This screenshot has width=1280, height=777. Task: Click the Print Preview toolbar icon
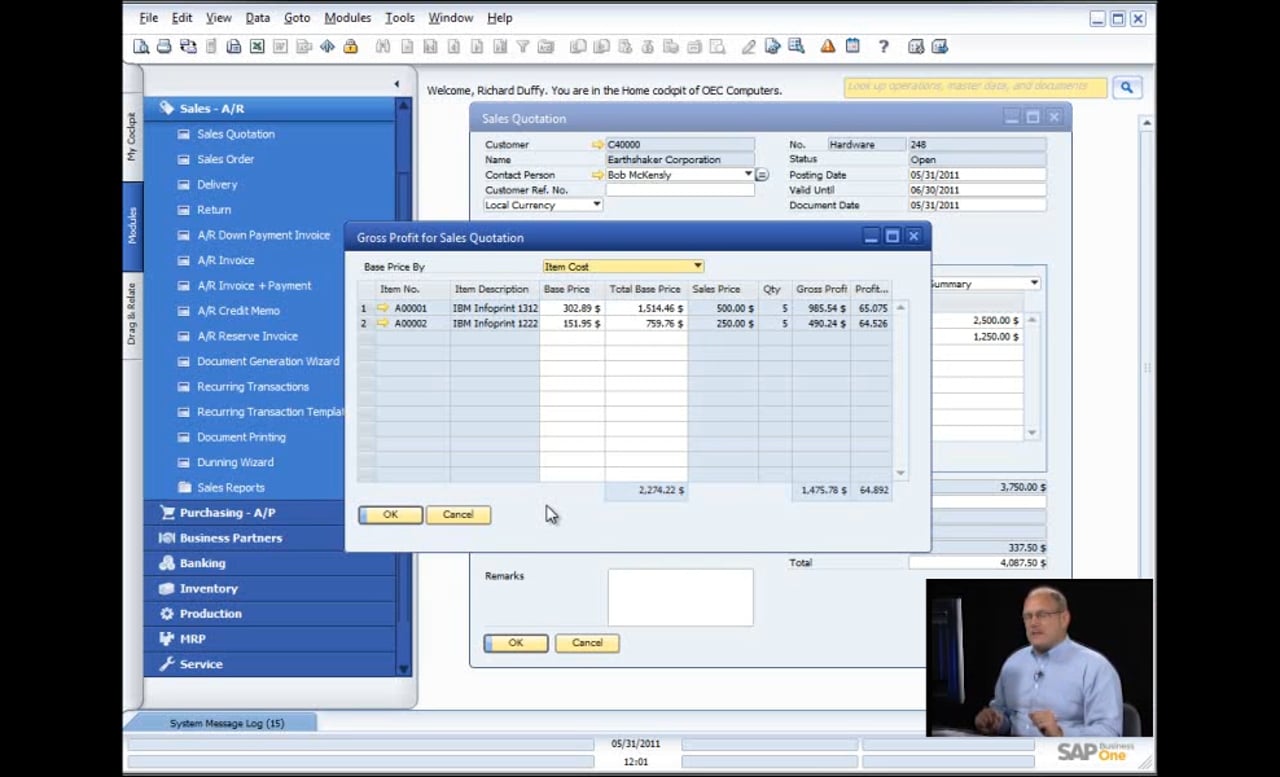point(141,46)
